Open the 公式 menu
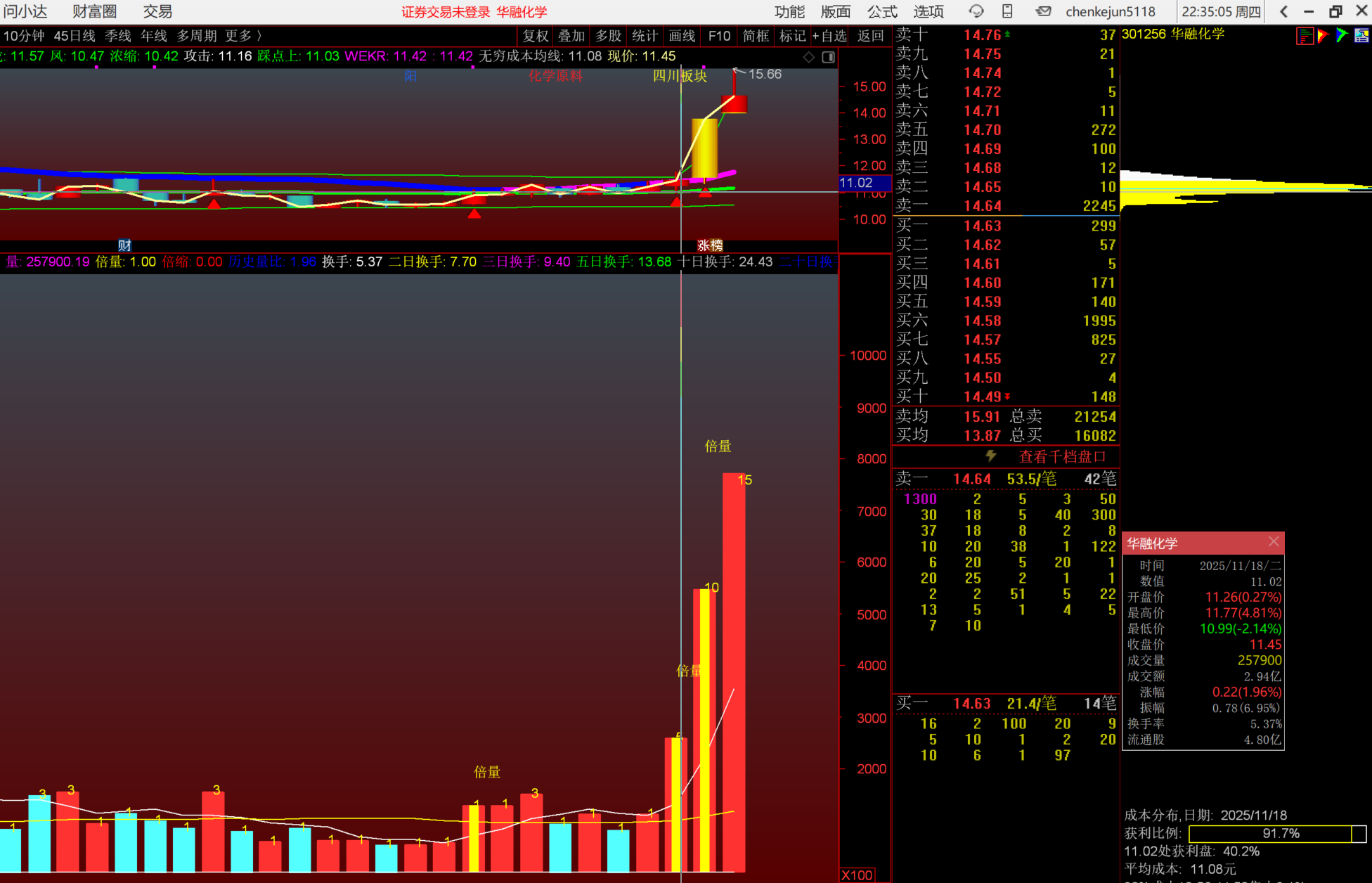Viewport: 1372px width, 883px height. click(881, 11)
